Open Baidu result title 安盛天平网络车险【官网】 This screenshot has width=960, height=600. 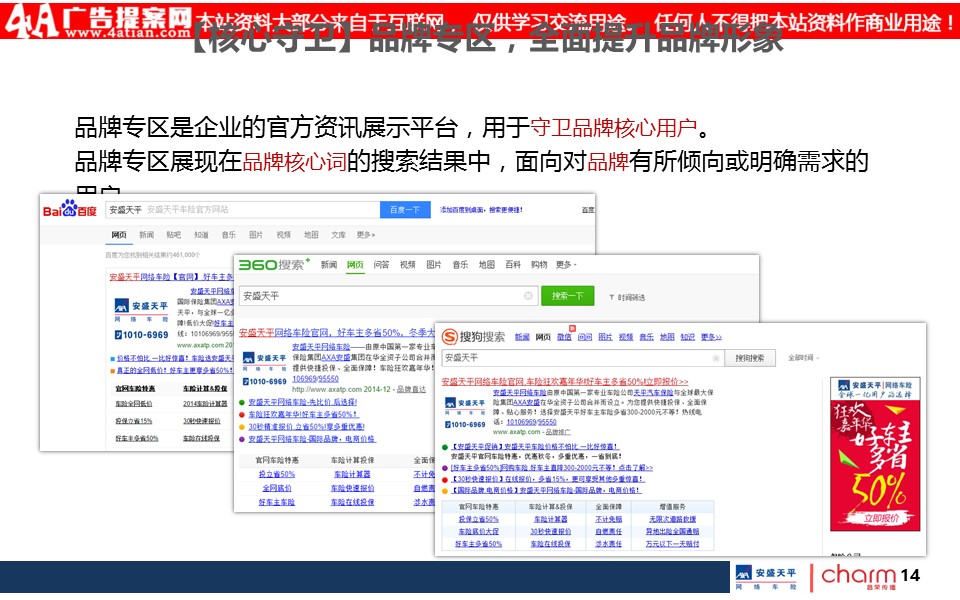coord(171,277)
